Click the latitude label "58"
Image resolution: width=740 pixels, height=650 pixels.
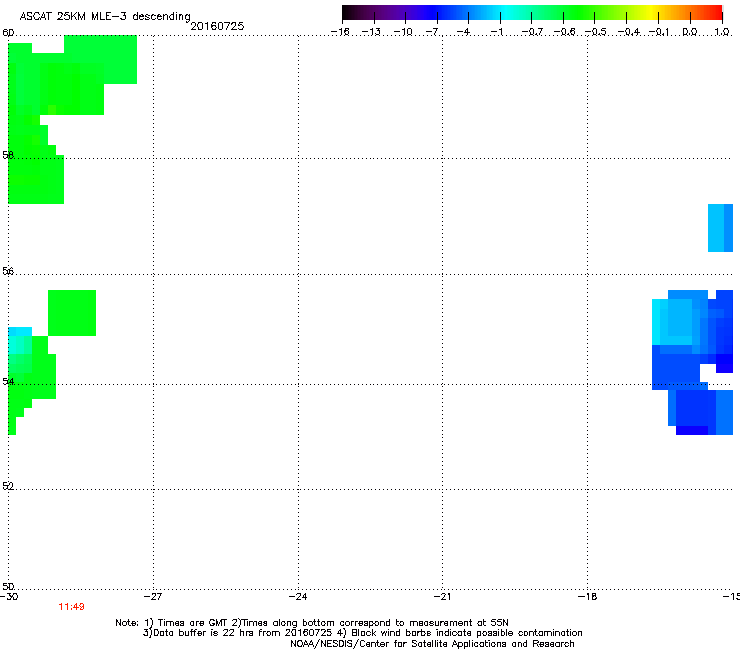(8, 155)
